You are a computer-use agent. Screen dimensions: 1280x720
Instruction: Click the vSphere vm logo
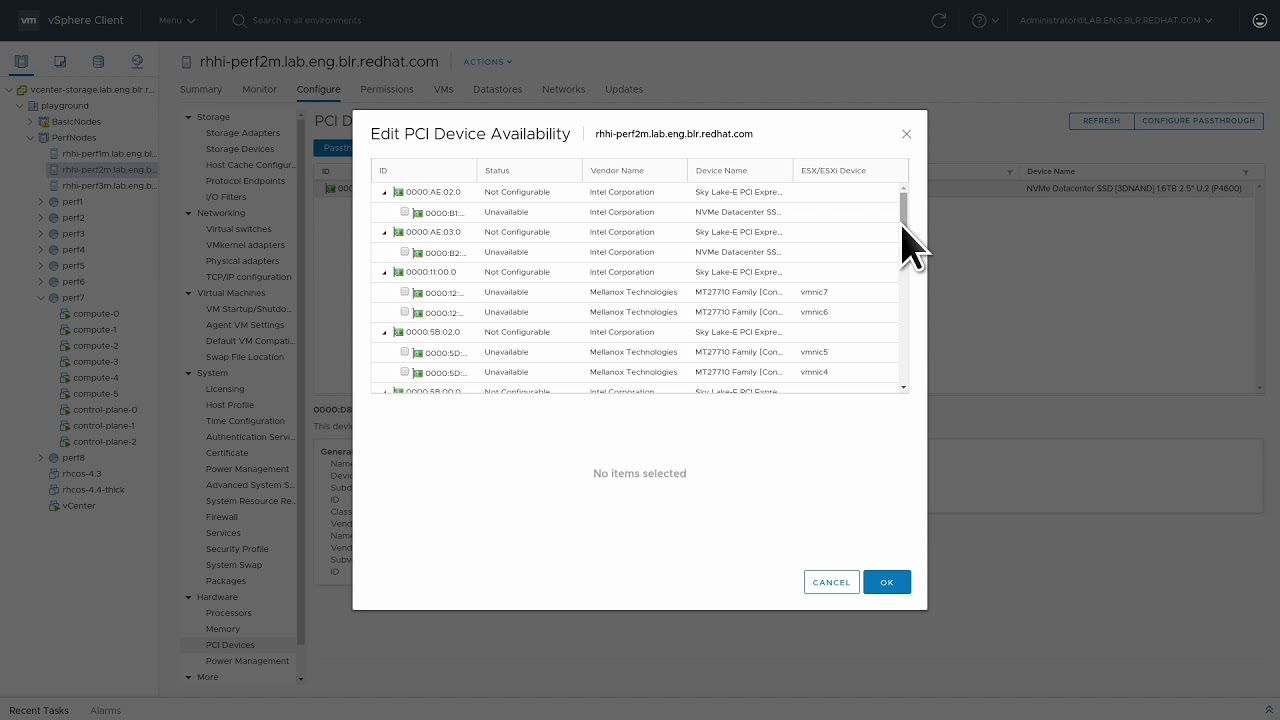(x=28, y=20)
